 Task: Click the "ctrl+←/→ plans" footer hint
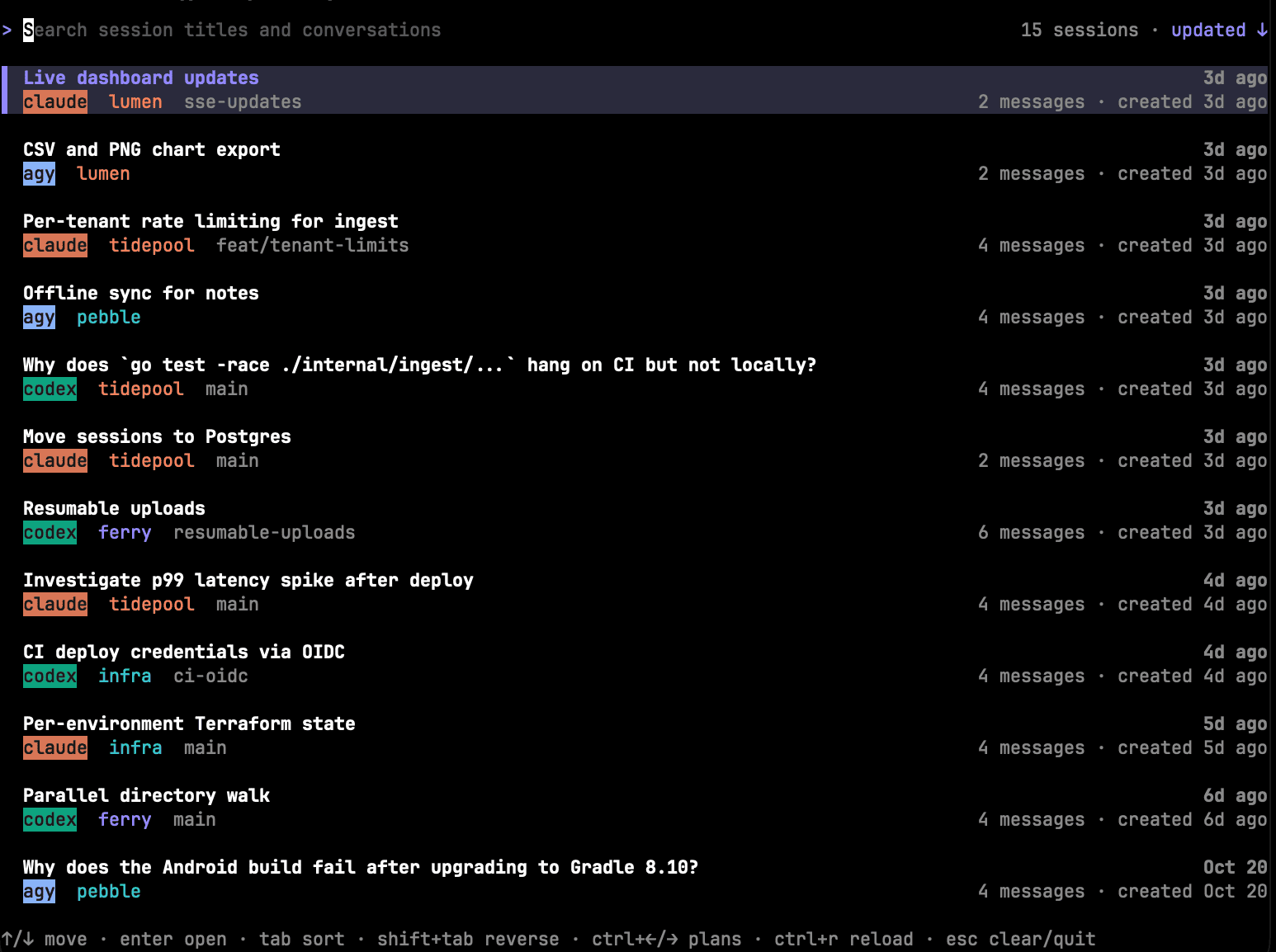tap(667, 939)
